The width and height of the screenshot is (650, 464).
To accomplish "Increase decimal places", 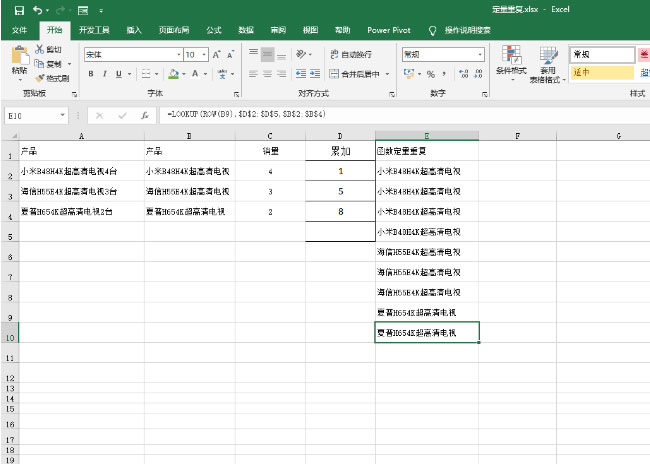I will [463, 74].
